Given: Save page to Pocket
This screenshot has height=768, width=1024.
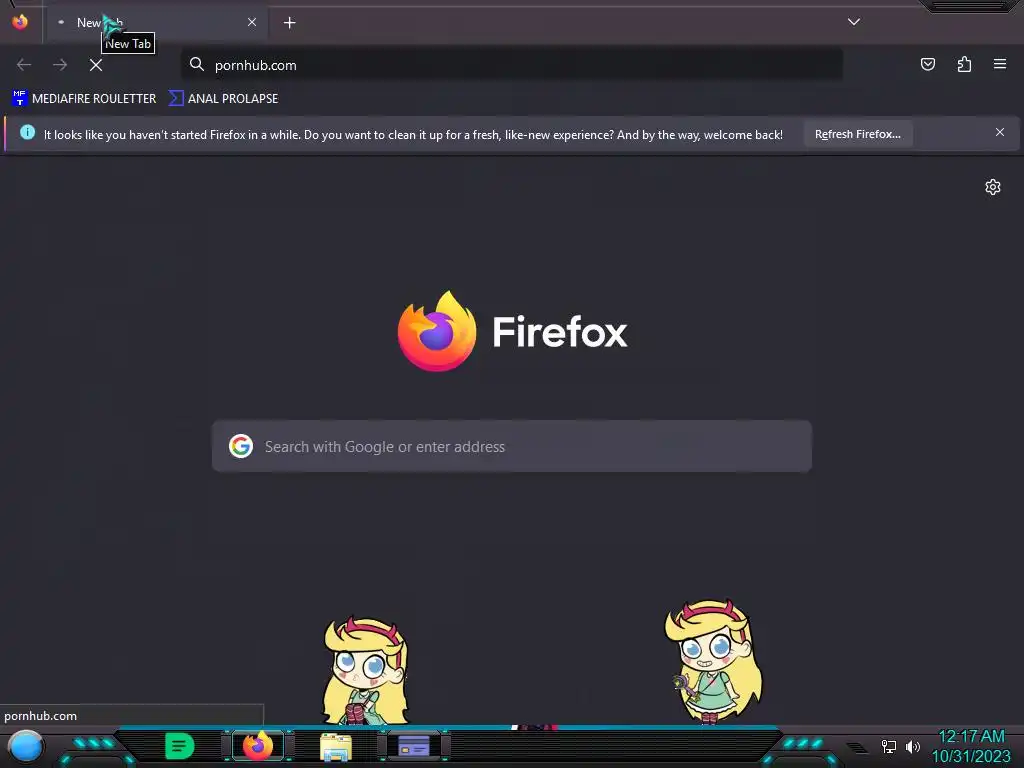Looking at the screenshot, I should click(927, 64).
